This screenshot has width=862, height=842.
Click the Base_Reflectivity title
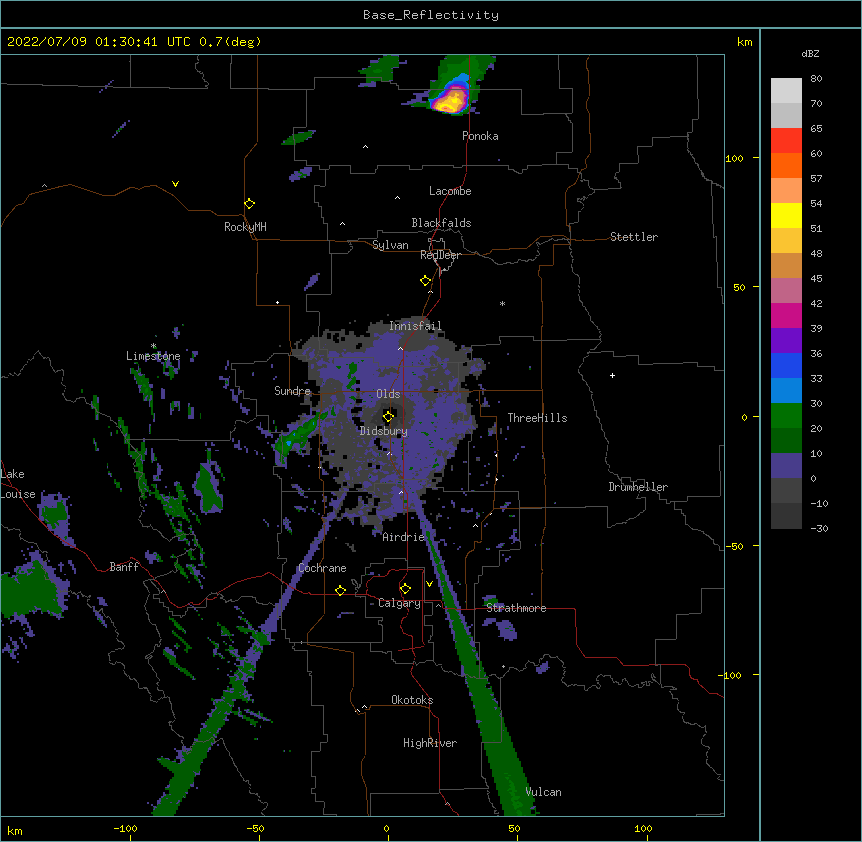point(431,15)
